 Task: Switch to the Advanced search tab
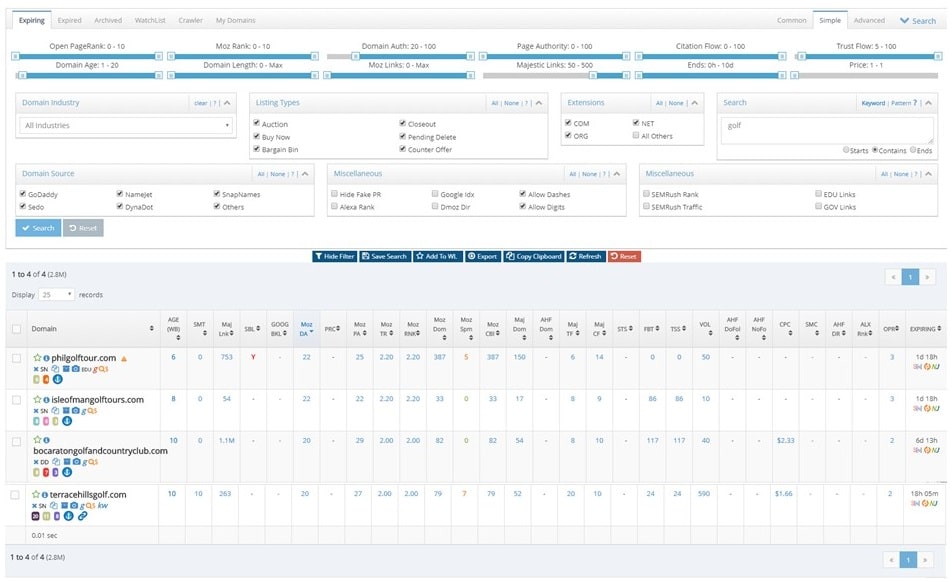tap(869, 20)
